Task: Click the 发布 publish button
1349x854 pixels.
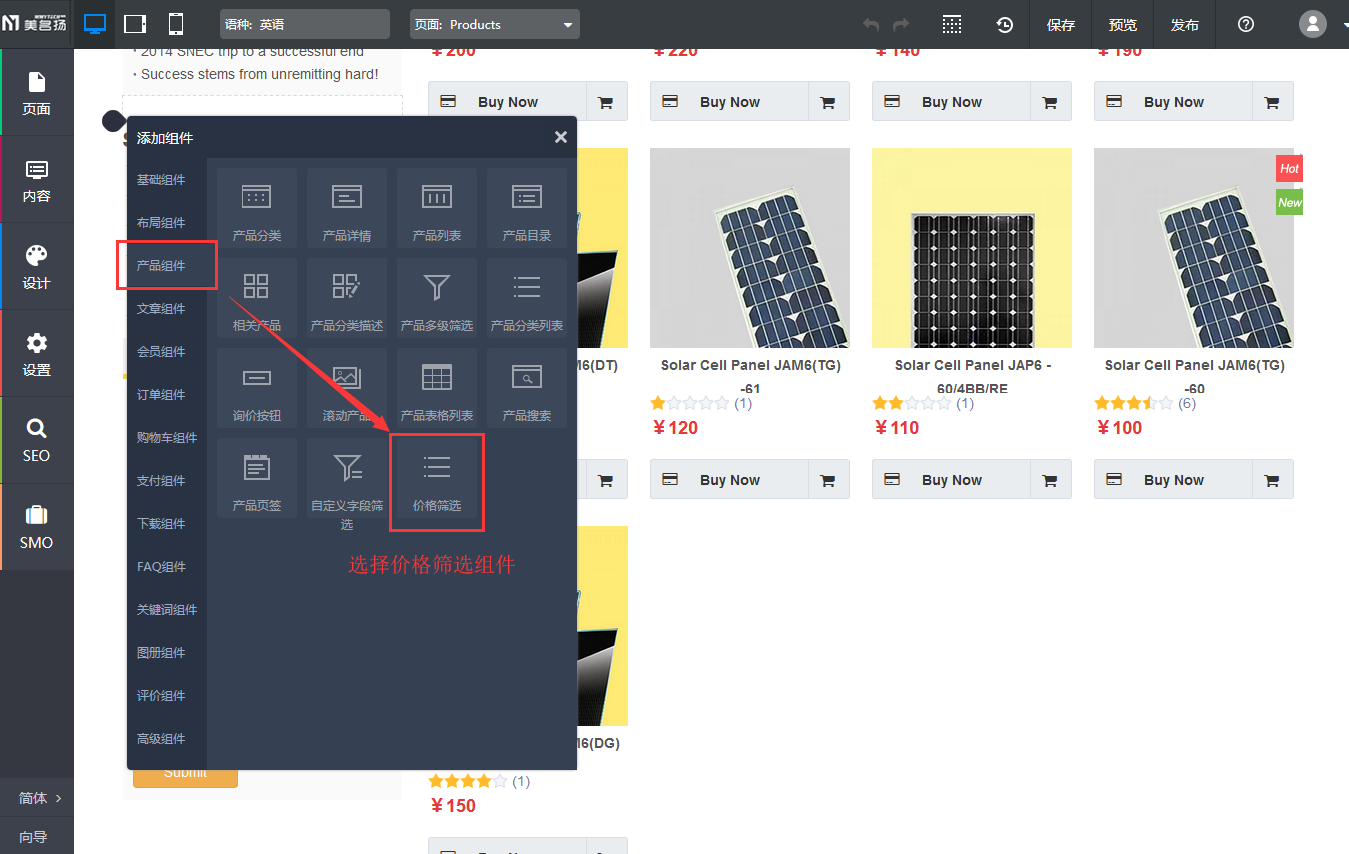Action: click(1185, 24)
